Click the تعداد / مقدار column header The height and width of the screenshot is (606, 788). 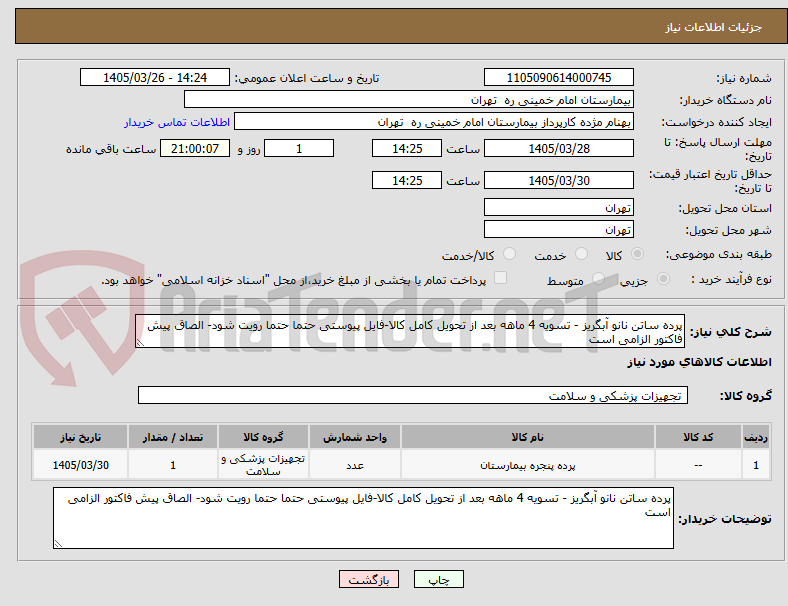[x=173, y=437]
